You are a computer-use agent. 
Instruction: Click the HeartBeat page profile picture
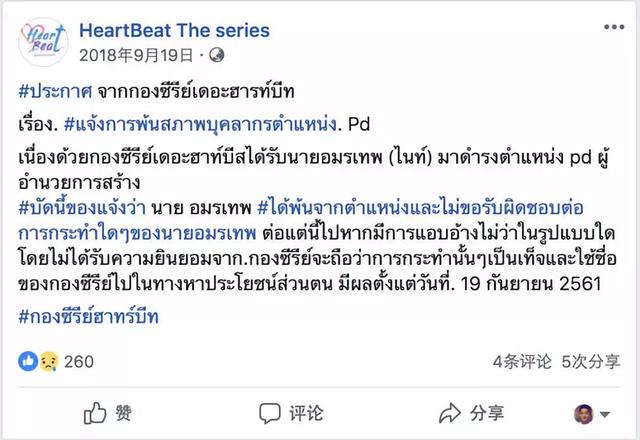[x=41, y=43]
